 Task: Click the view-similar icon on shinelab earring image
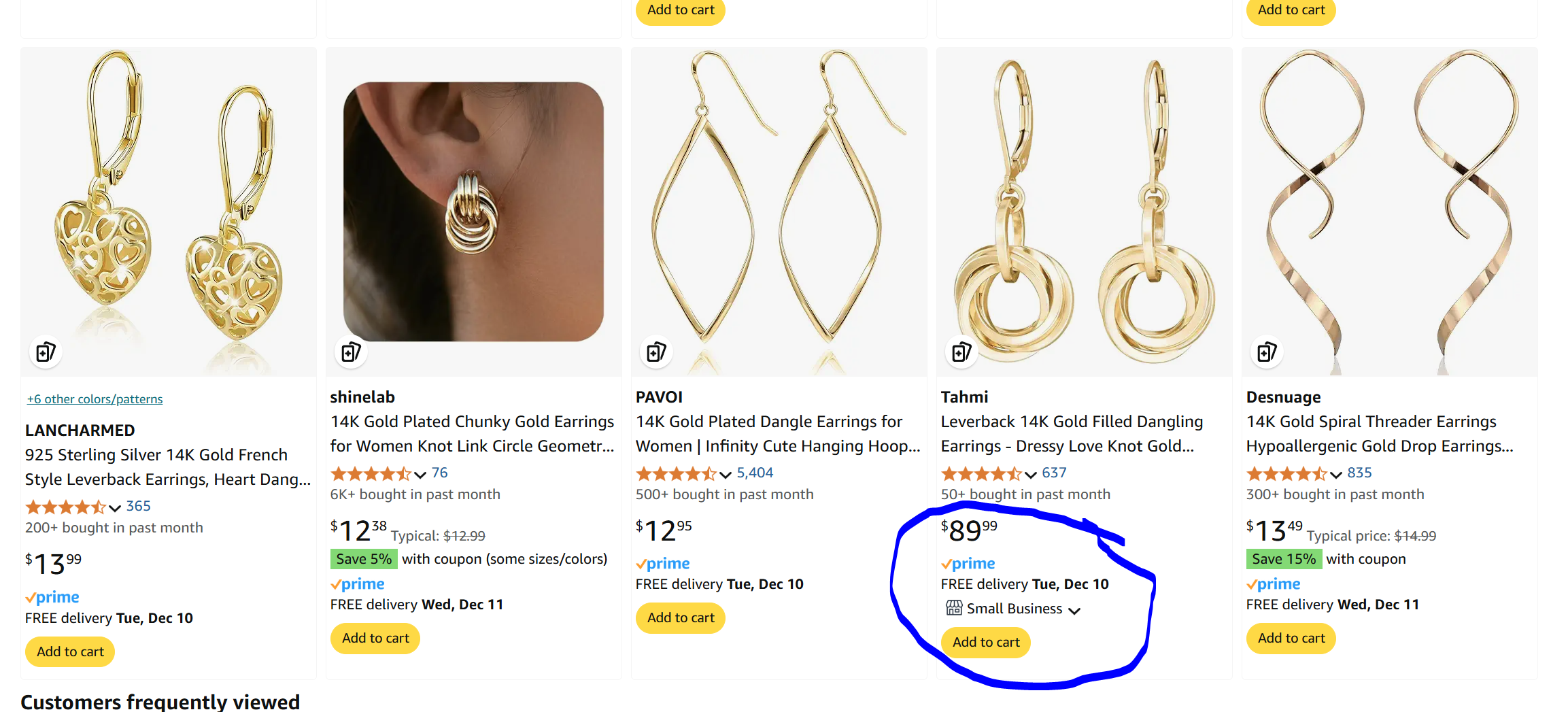pos(351,352)
